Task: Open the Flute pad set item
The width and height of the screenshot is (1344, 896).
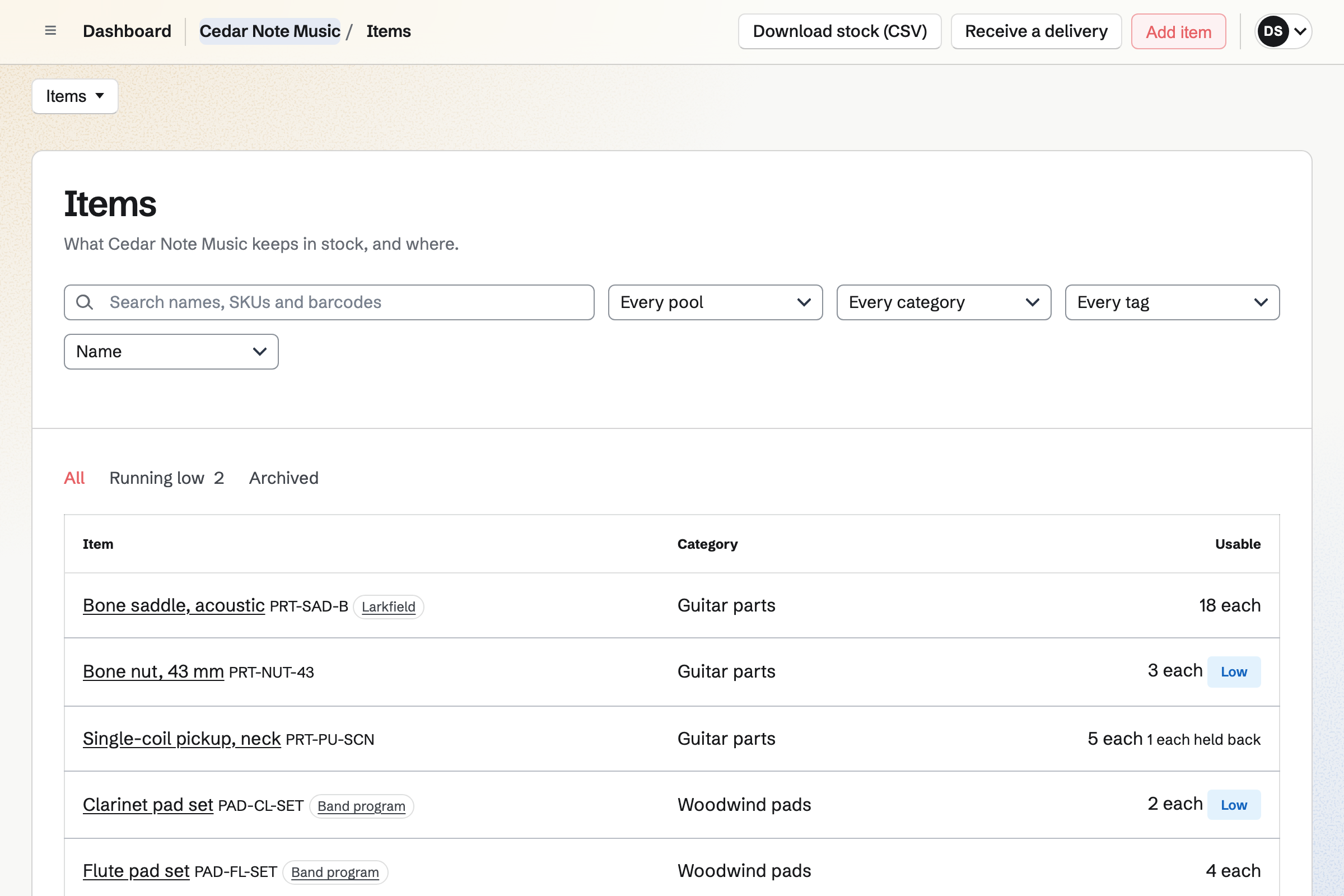Action: 136,871
